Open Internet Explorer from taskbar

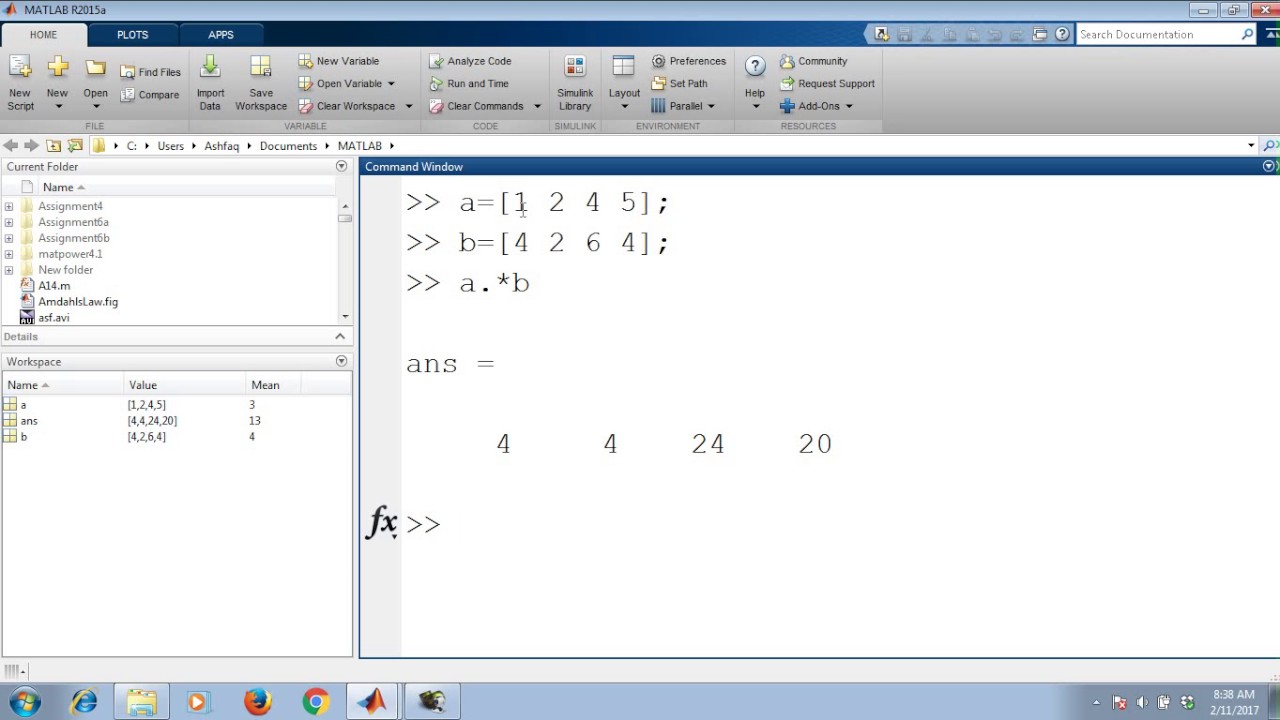tap(84, 702)
